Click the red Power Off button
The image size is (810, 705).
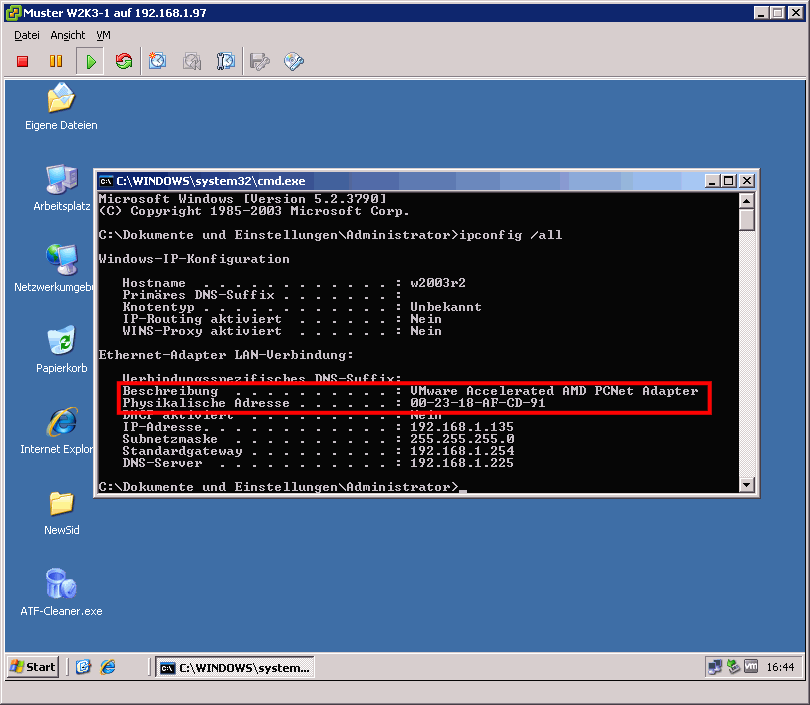(x=23, y=62)
